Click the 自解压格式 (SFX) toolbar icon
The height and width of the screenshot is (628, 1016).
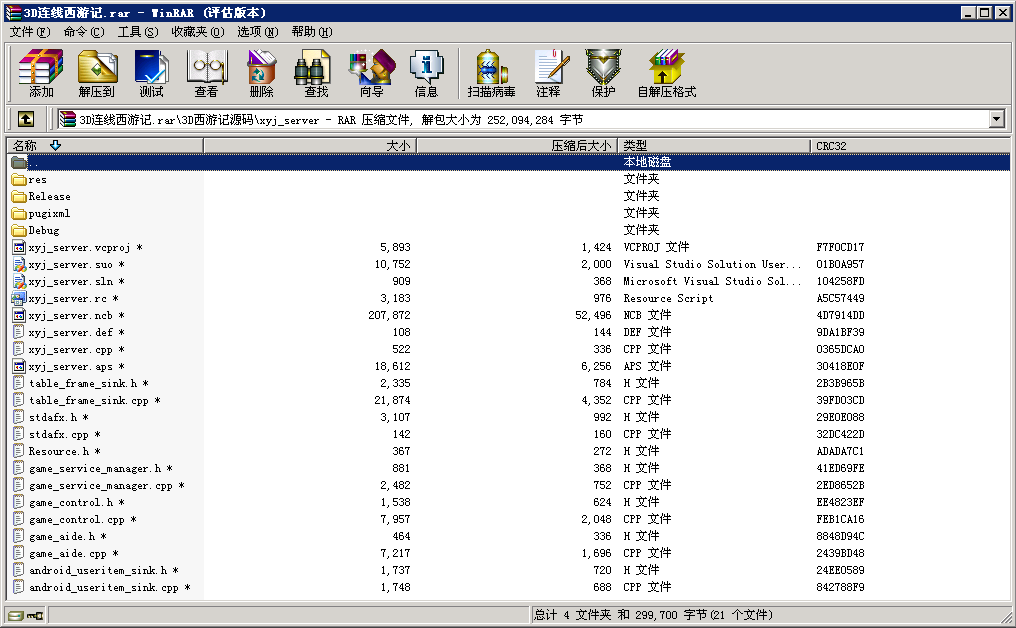pyautogui.click(x=666, y=73)
